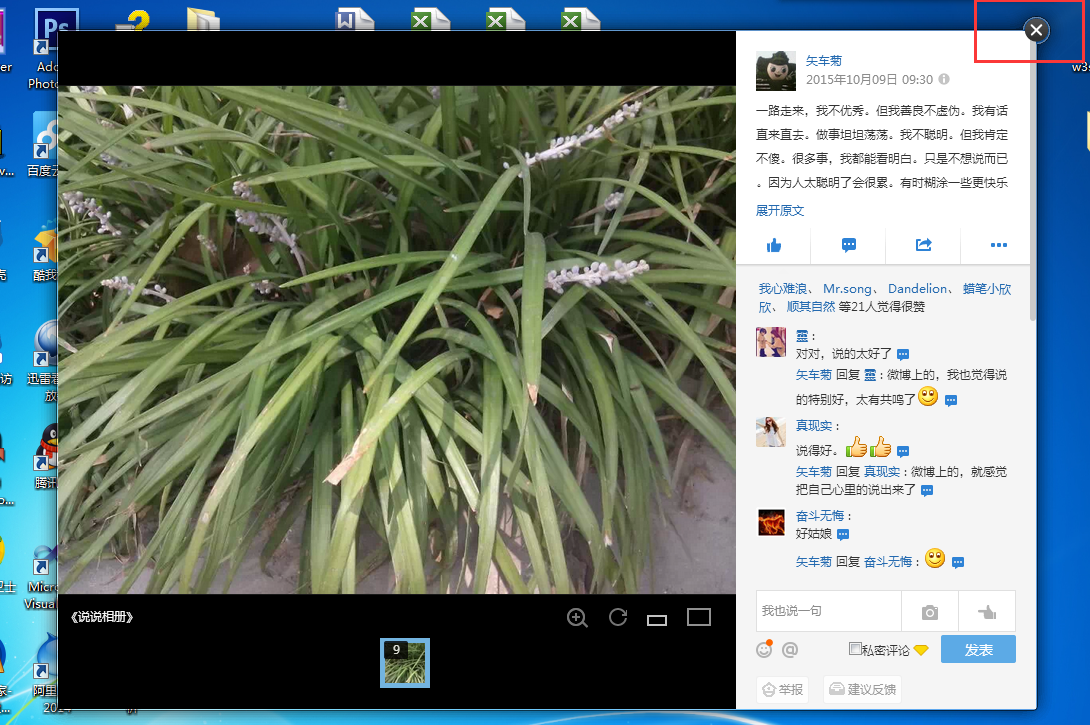Open liker 顺其自然's profile link
The height and width of the screenshot is (725, 1090).
[x=811, y=307]
